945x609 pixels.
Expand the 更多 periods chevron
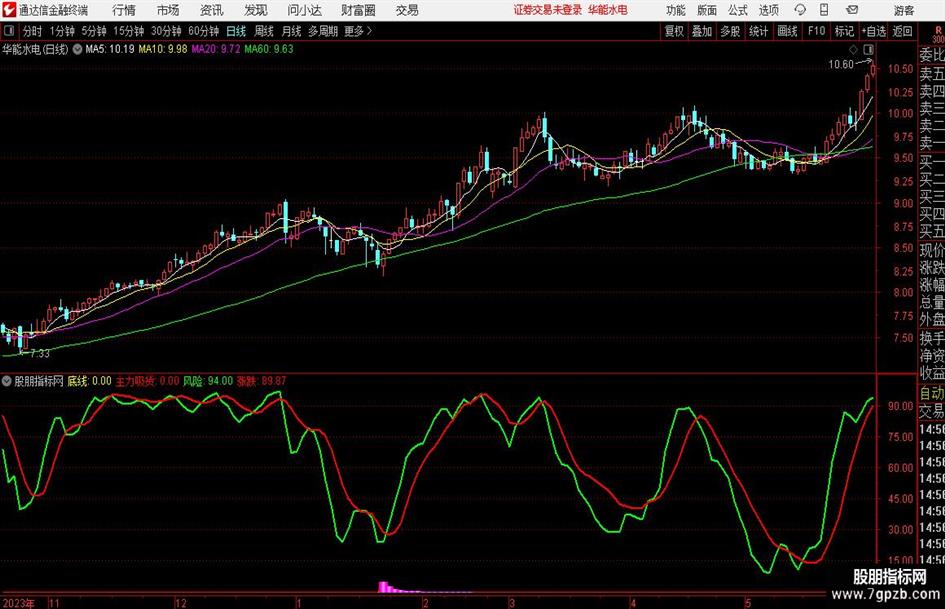[x=369, y=31]
